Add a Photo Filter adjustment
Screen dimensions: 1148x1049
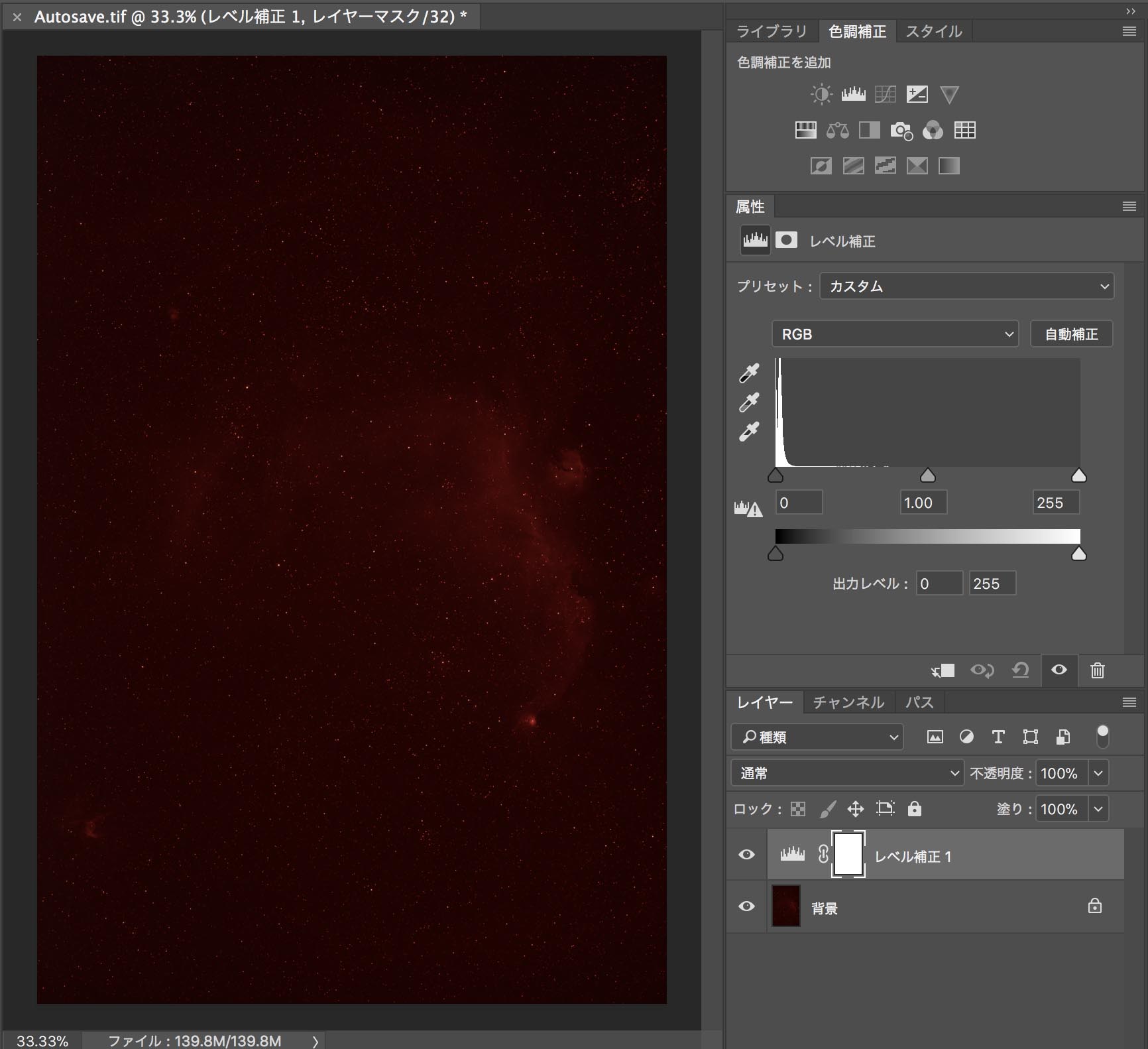click(901, 131)
